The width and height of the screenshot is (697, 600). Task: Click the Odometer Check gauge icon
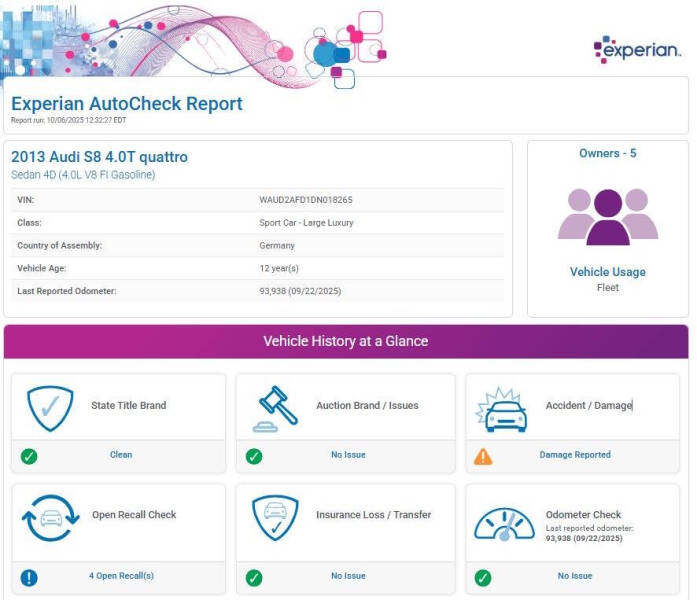(503, 523)
